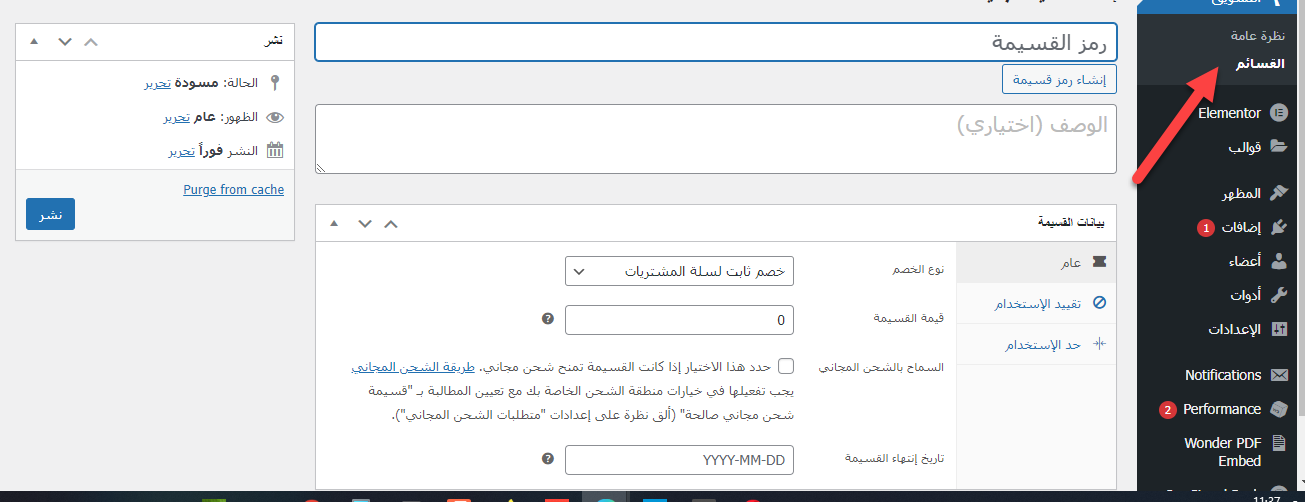Click the حد الإستخدام limit icon
The width and height of the screenshot is (1305, 502).
tap(1099, 344)
